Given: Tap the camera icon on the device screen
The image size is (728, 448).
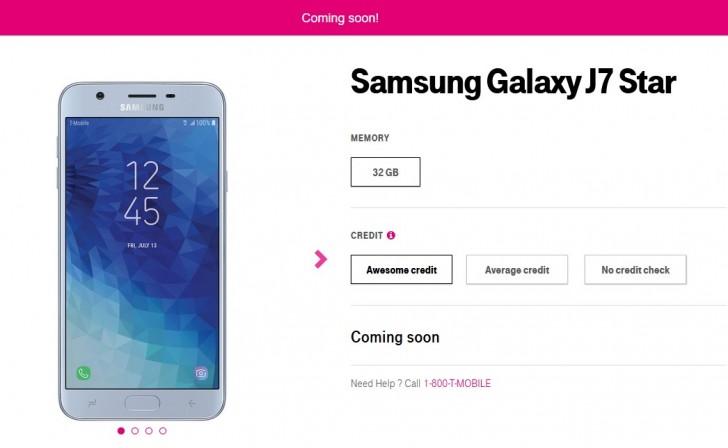Looking at the screenshot, I should tap(201, 373).
